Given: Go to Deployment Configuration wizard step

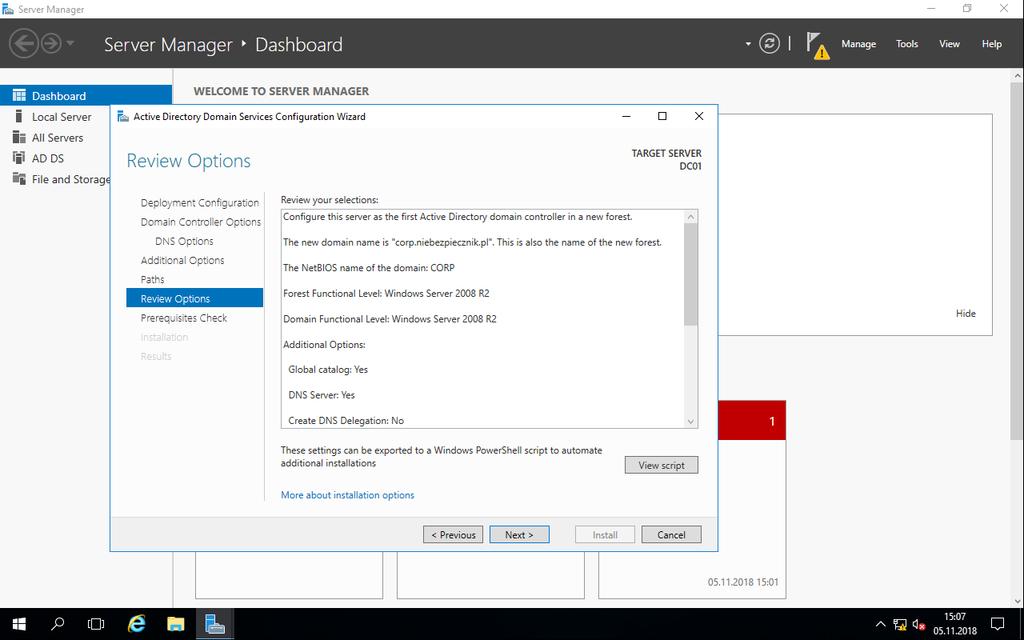Looking at the screenshot, I should coord(200,202).
